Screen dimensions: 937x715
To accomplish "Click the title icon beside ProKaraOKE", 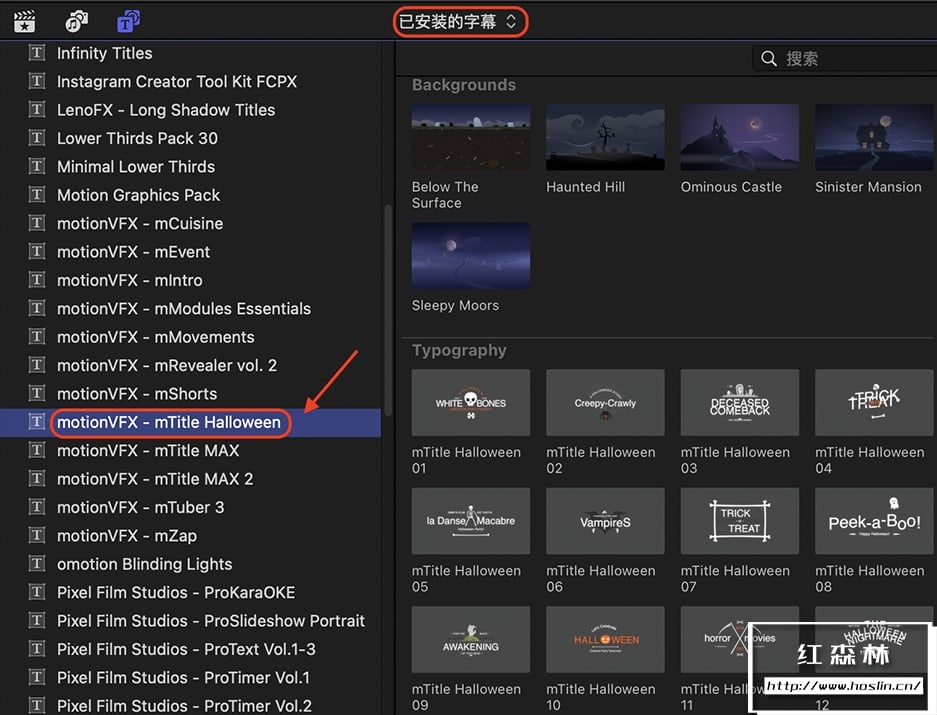I will pos(37,592).
